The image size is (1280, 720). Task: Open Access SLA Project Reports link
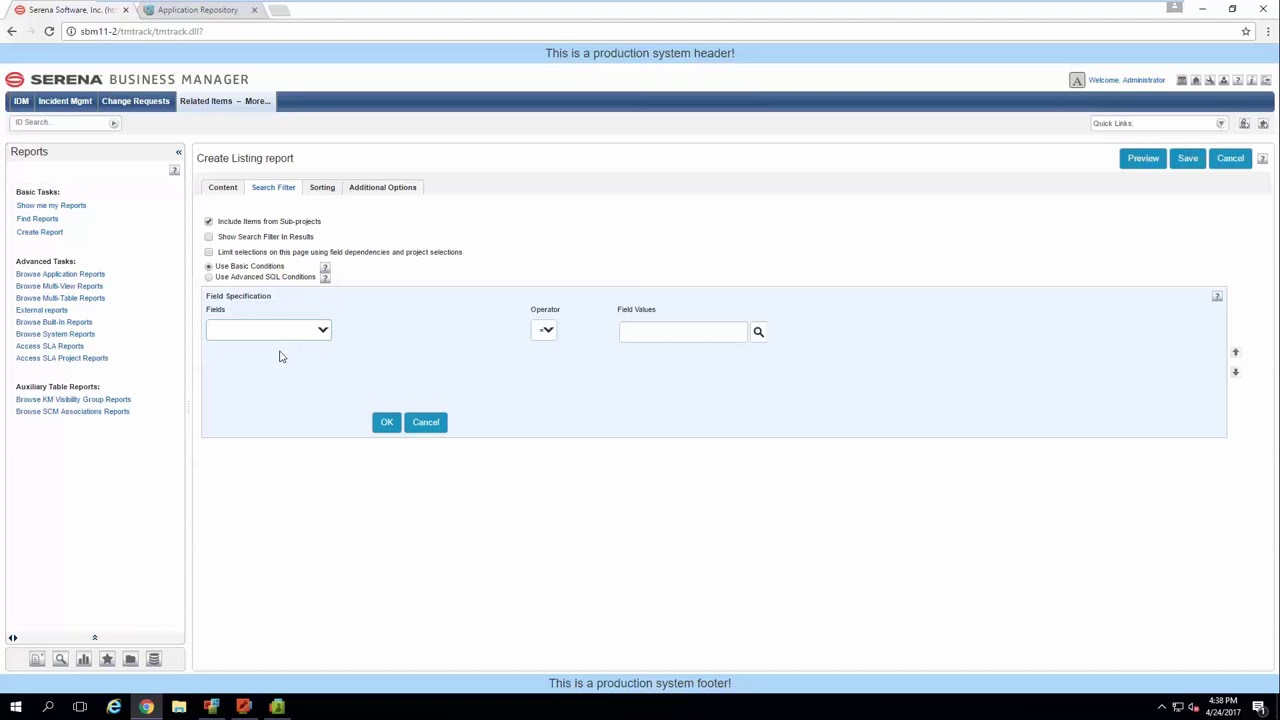[x=62, y=358]
